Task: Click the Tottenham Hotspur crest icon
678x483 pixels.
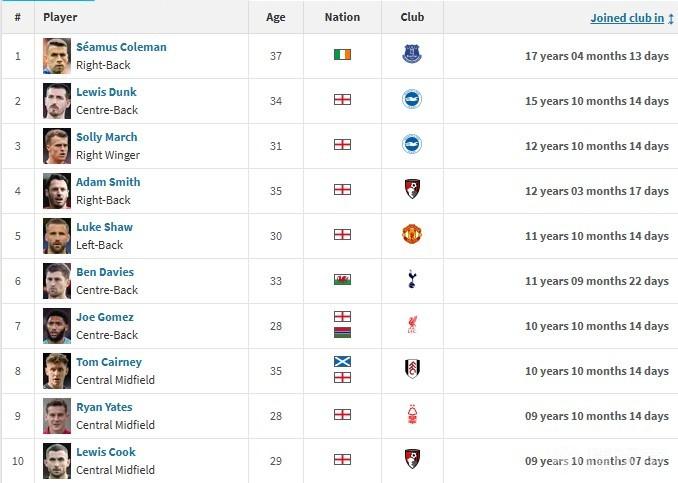Action: click(x=412, y=279)
